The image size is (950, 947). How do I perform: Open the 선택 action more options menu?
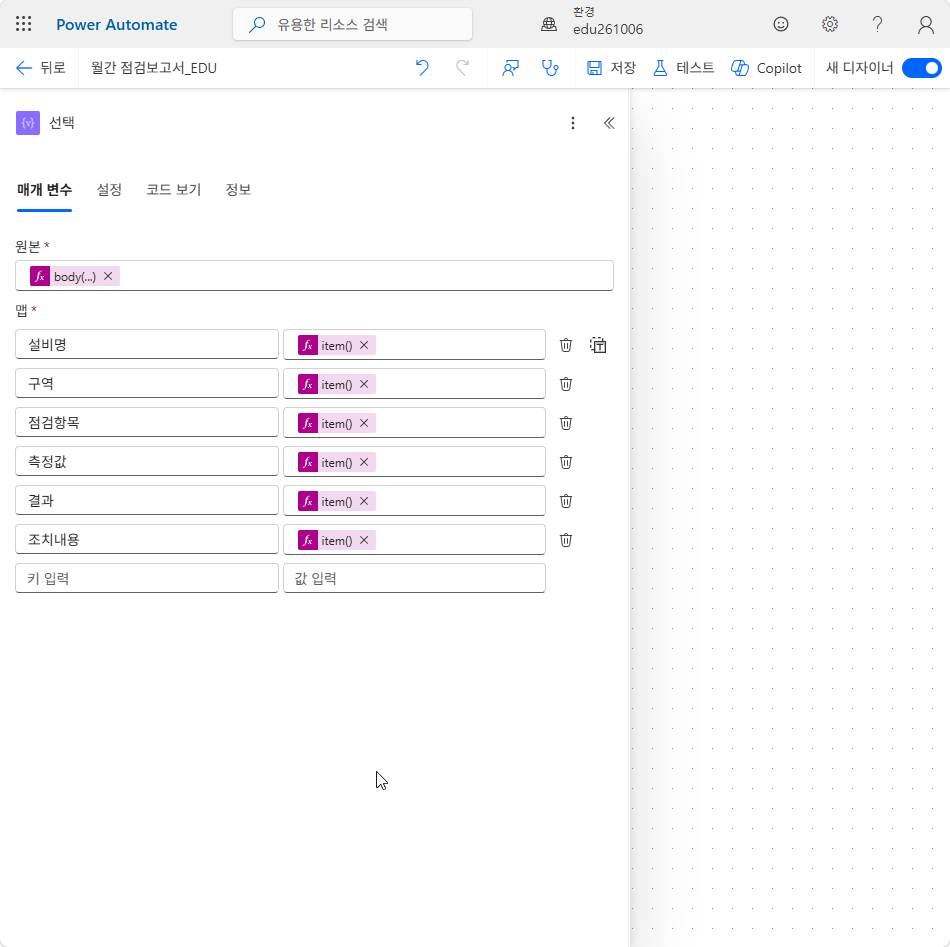[573, 123]
